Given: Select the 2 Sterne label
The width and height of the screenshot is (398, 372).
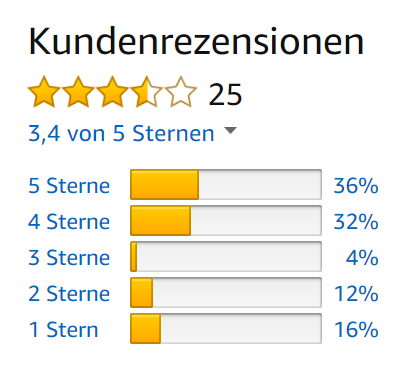Looking at the screenshot, I should point(69,294).
